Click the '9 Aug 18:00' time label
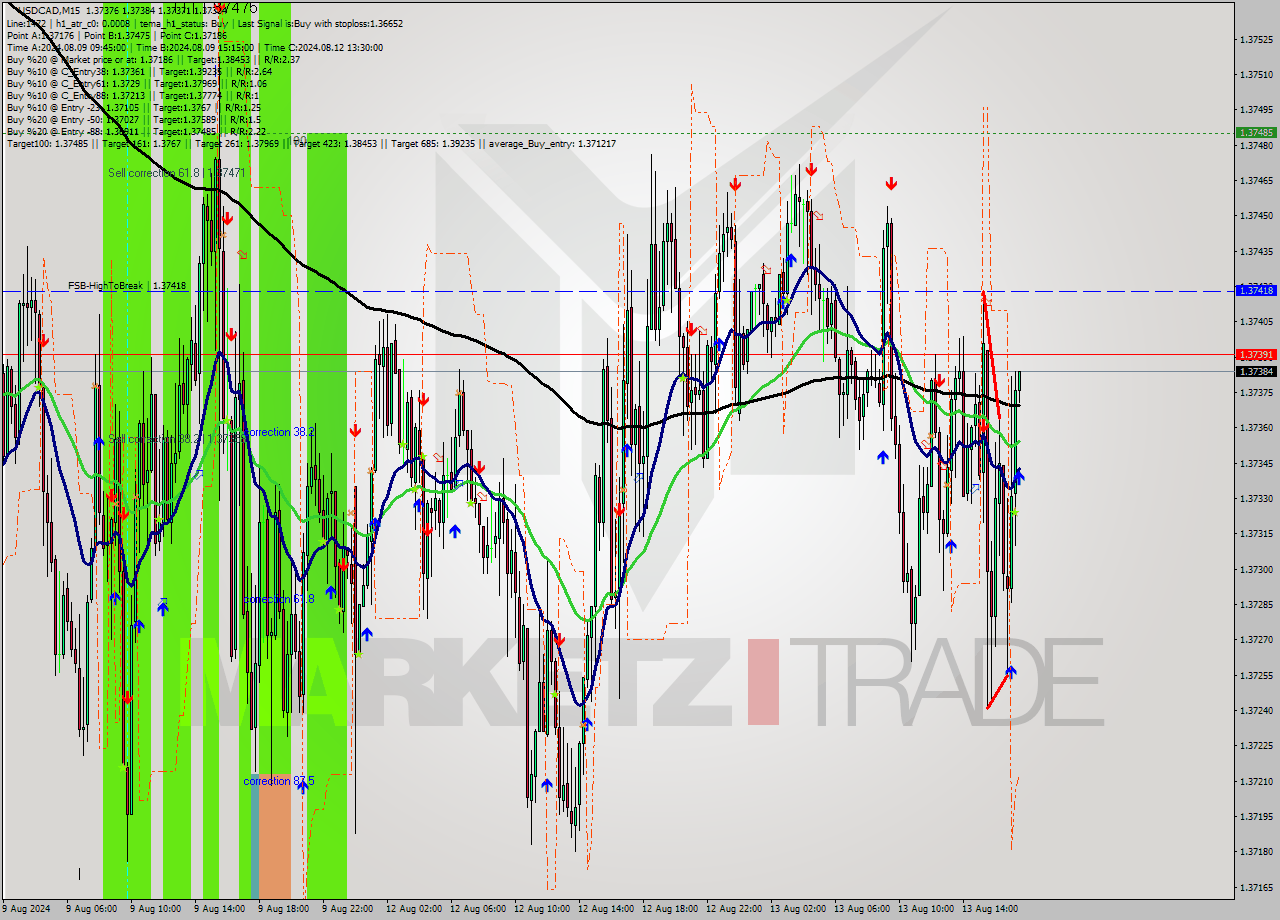This screenshot has height=920, width=1280. [x=283, y=909]
